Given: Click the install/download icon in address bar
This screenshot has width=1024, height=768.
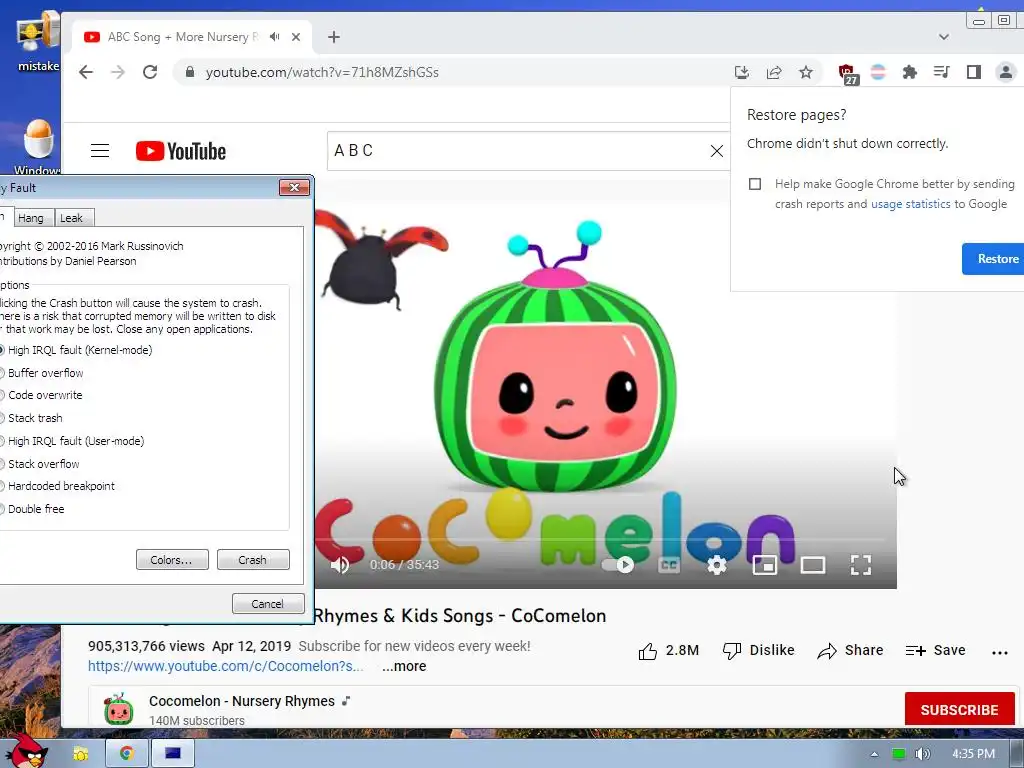Looking at the screenshot, I should [742, 72].
